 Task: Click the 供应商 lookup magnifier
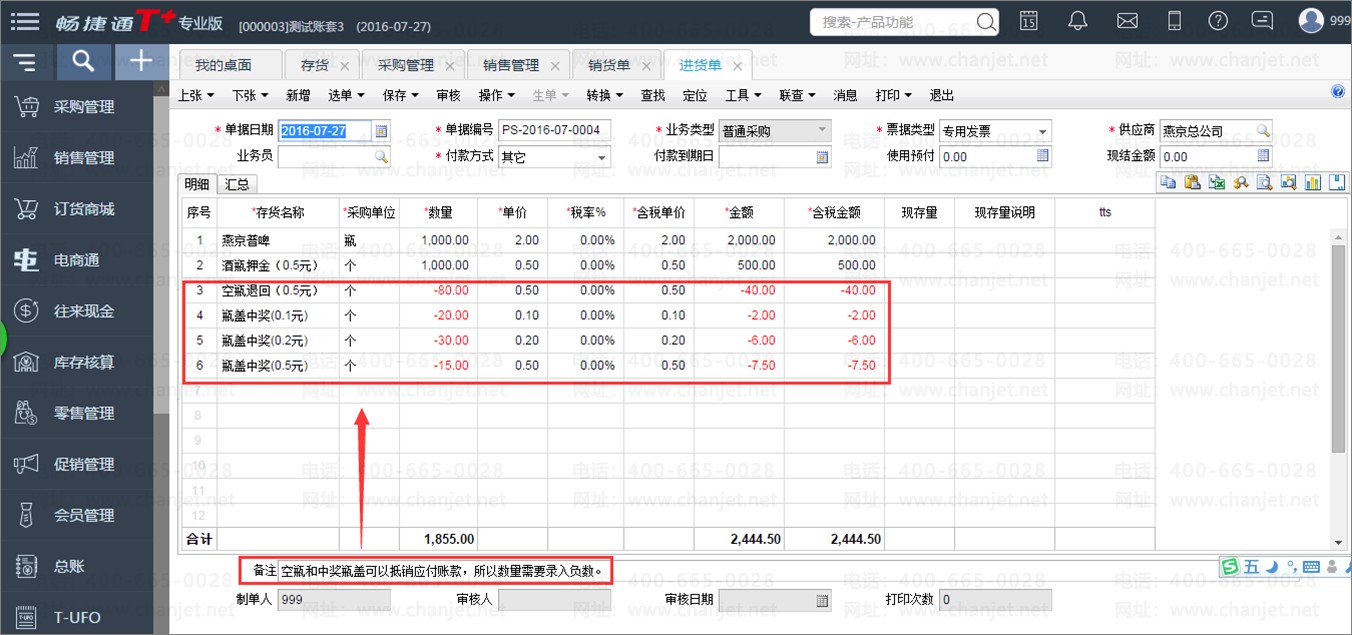pos(1264,131)
